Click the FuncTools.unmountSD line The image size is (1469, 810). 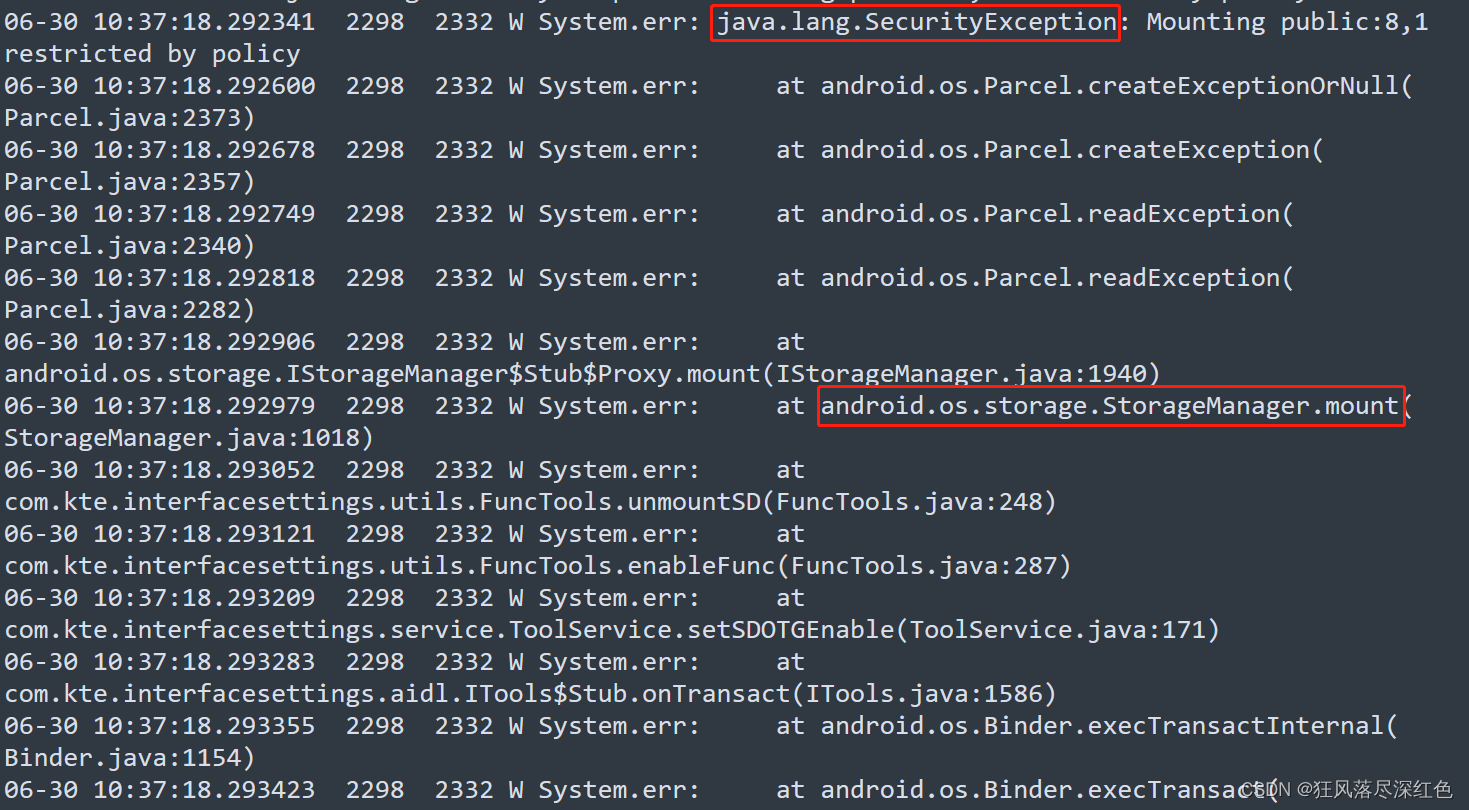point(530,502)
